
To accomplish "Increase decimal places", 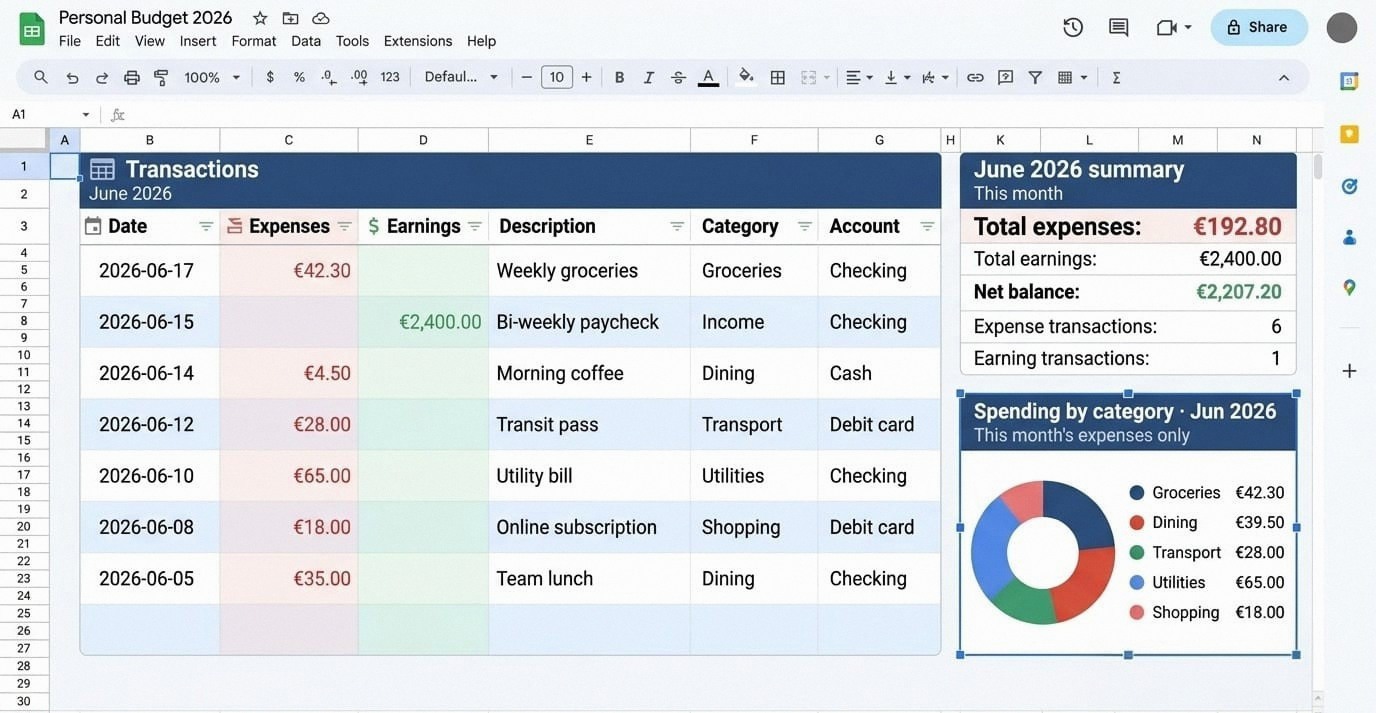I will (359, 77).
